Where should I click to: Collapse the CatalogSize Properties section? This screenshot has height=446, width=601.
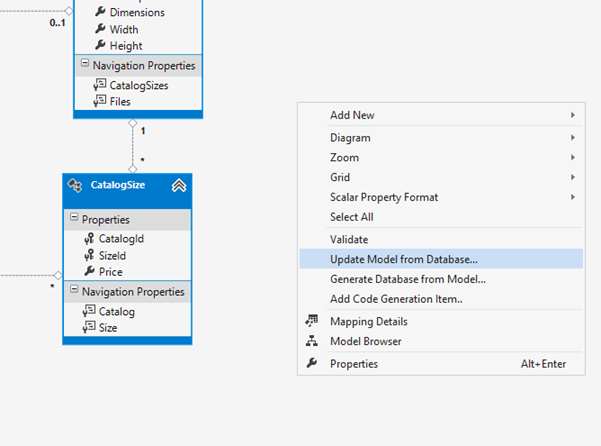point(73,219)
